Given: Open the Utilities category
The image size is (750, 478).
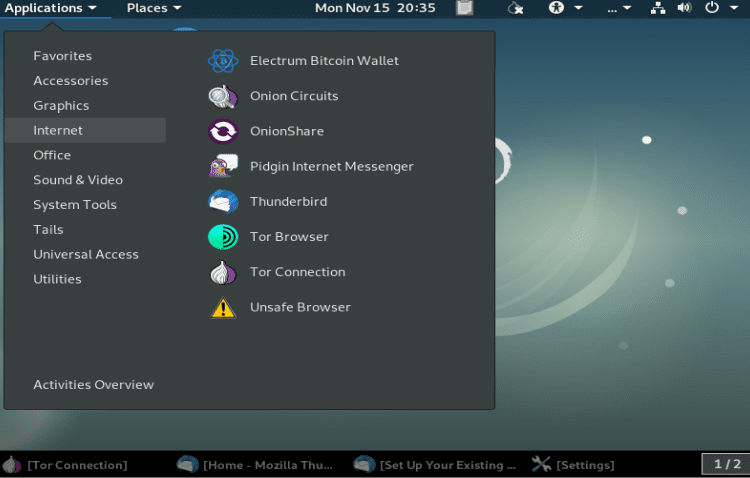Looking at the screenshot, I should (x=85, y=279).
